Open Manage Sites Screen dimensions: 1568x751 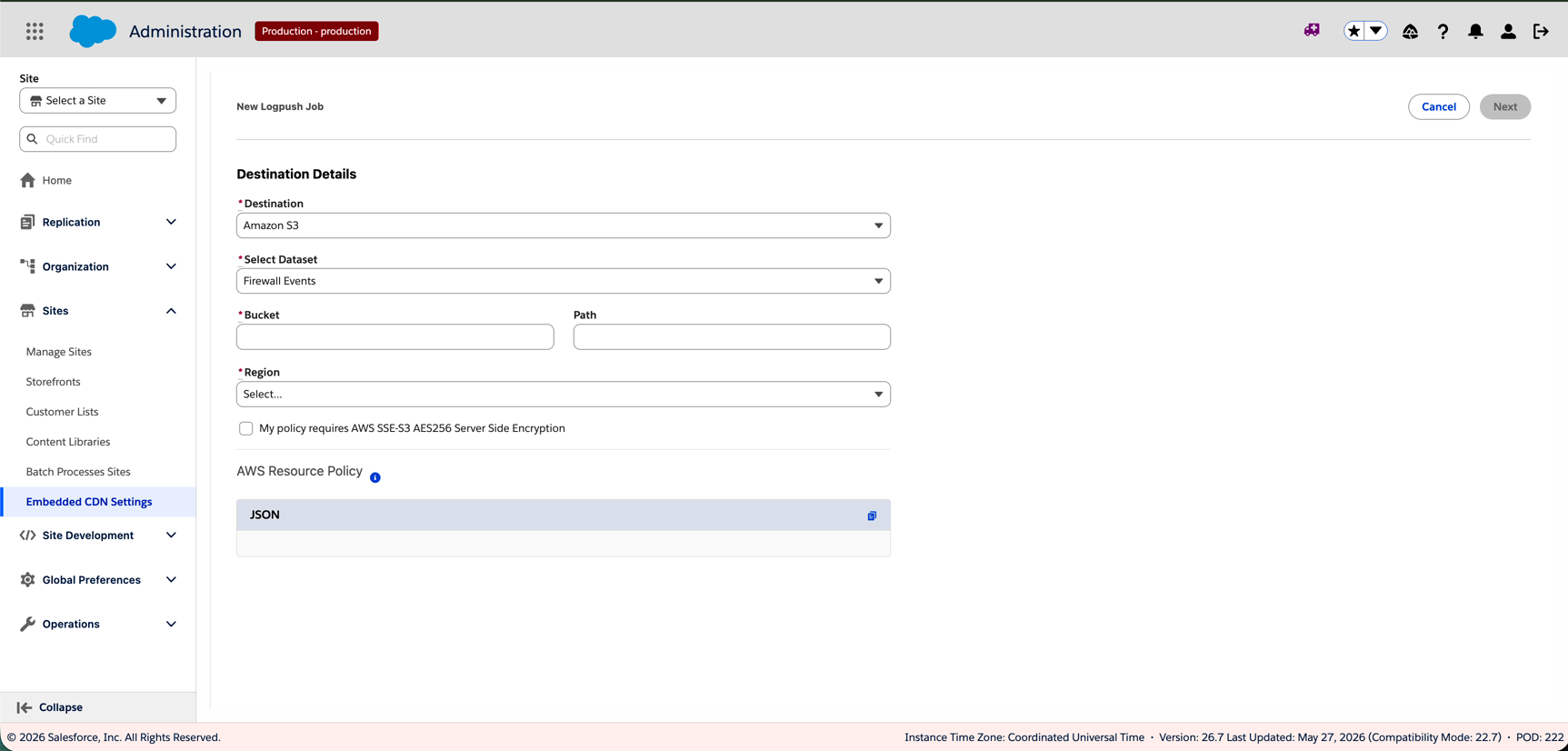click(59, 352)
